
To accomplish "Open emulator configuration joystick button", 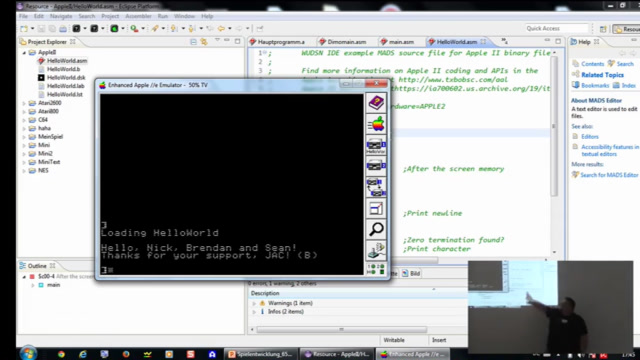I will click(376, 250).
